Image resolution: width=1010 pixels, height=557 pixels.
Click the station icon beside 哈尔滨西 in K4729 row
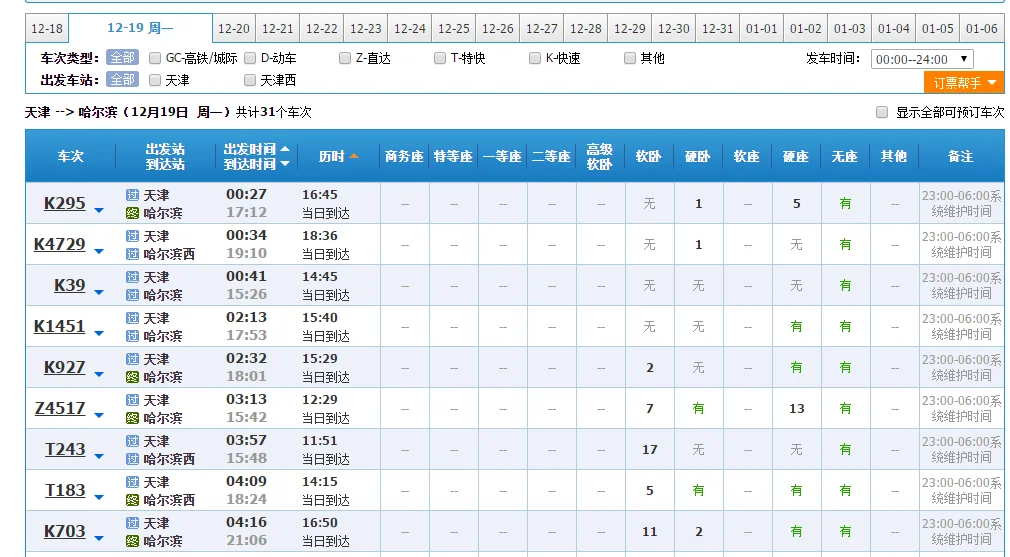tap(132, 254)
